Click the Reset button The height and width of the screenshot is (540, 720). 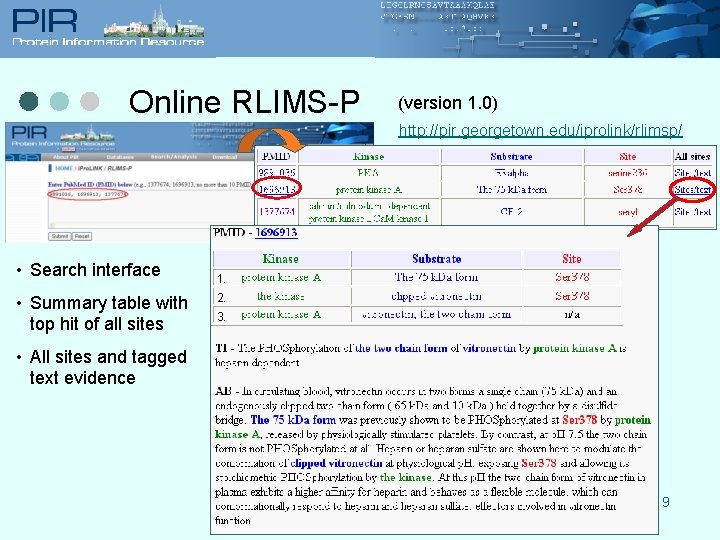[82, 236]
